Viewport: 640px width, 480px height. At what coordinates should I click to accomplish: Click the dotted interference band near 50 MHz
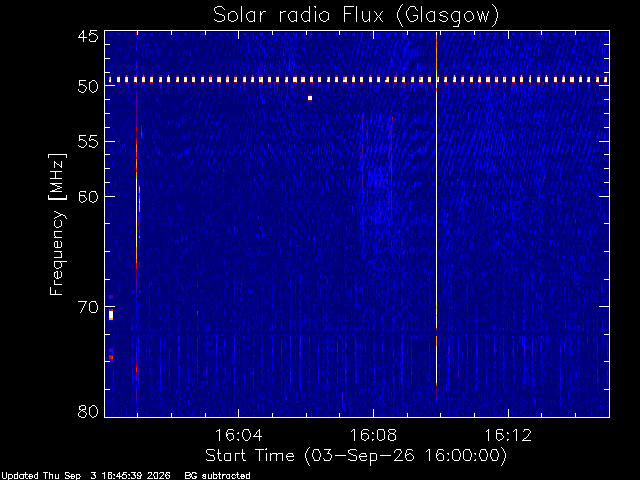point(357,80)
